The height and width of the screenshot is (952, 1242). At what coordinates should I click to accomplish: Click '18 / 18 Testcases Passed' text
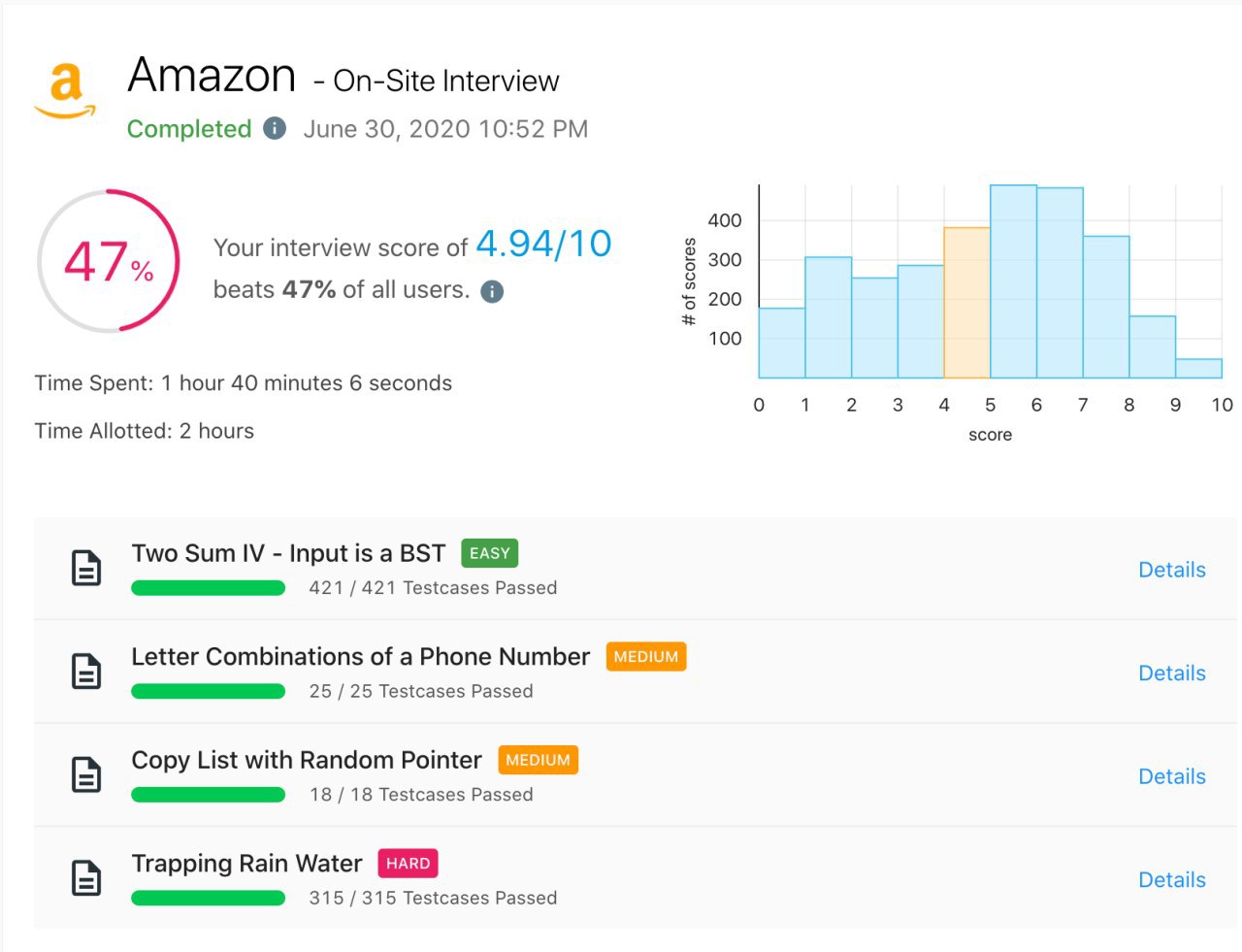coord(421,795)
